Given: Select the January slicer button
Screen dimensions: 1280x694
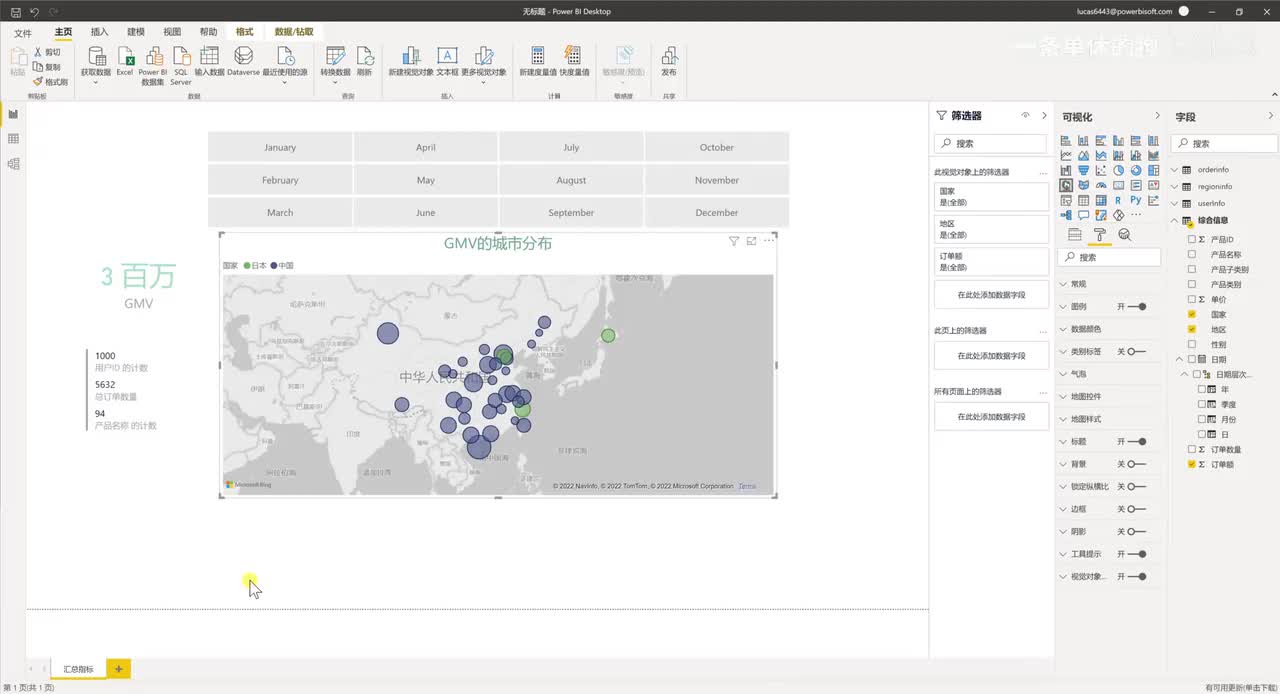Looking at the screenshot, I should pos(280,147).
